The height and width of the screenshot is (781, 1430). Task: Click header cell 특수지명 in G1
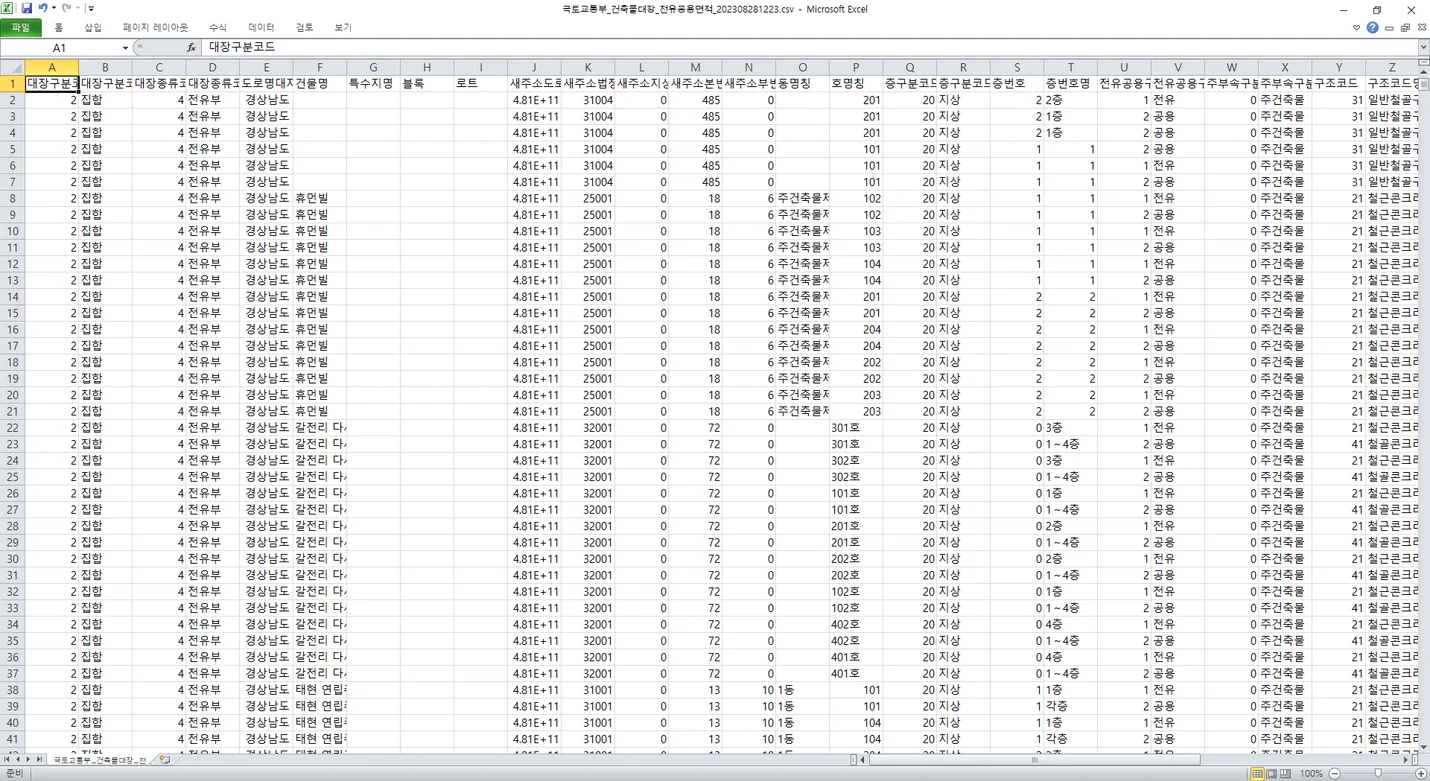click(x=373, y=83)
